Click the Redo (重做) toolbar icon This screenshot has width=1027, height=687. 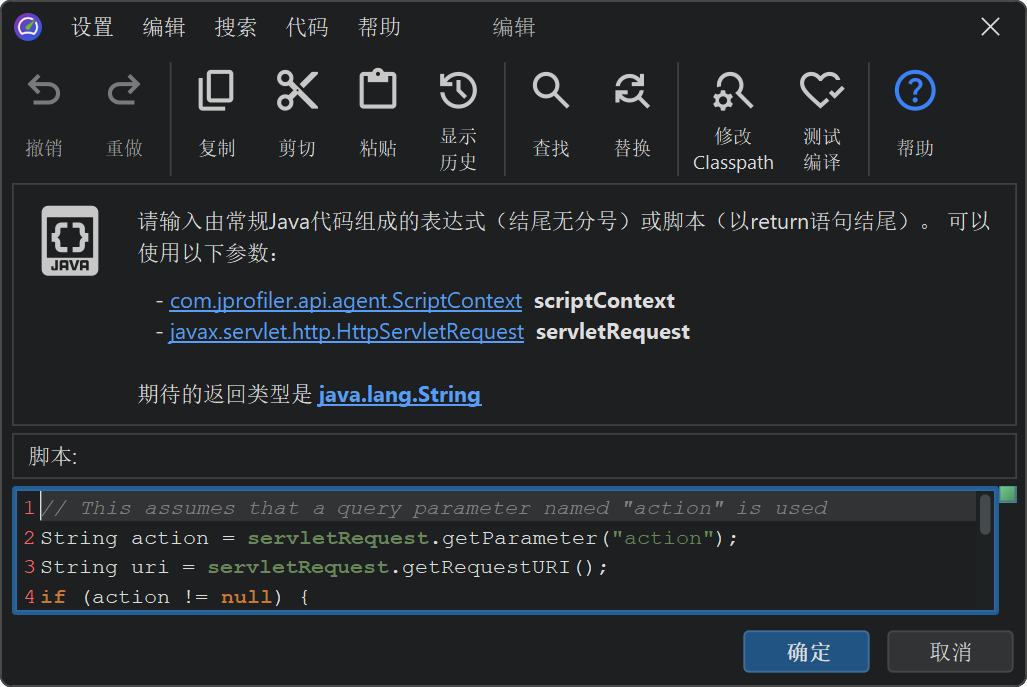124,92
